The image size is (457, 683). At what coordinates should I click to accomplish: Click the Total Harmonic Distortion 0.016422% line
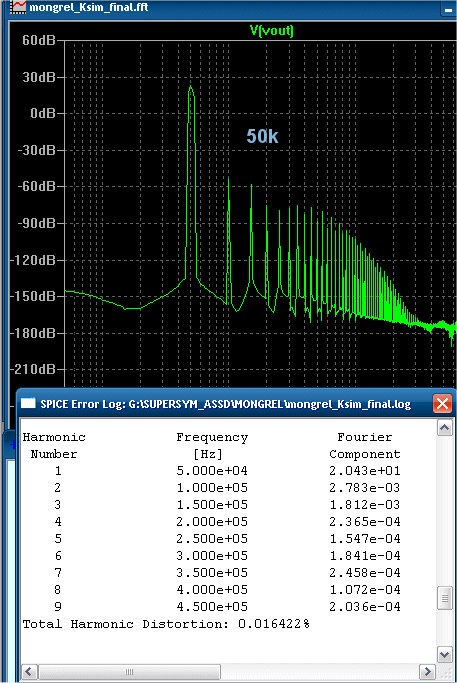[x=166, y=624]
